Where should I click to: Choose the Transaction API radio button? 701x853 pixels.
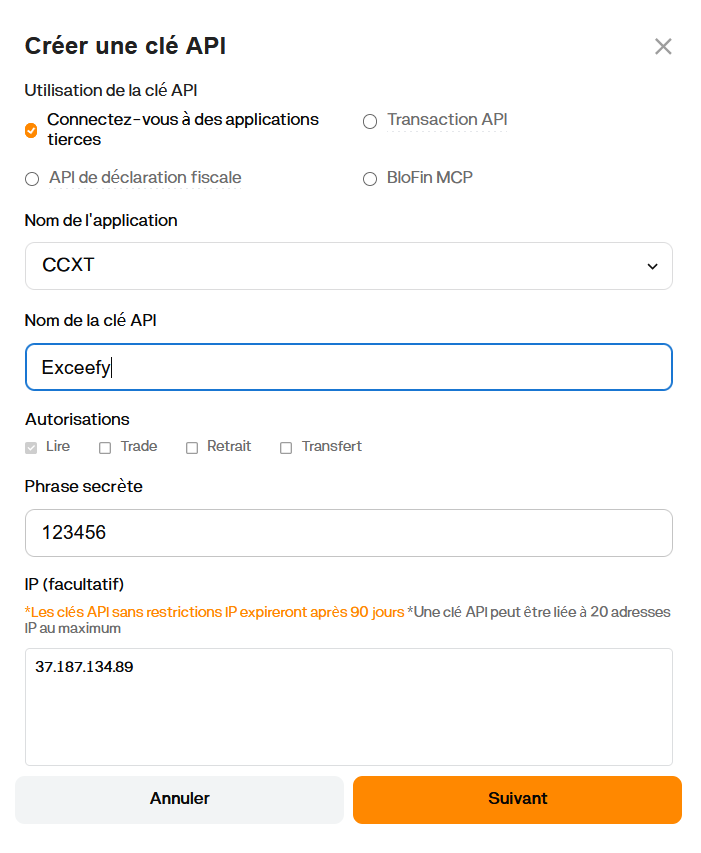click(x=370, y=121)
